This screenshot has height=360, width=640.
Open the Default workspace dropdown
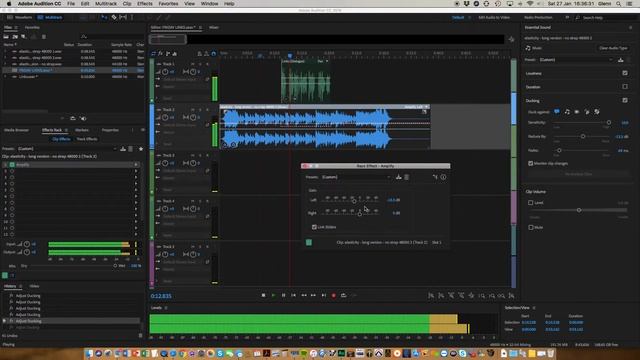click(x=461, y=18)
